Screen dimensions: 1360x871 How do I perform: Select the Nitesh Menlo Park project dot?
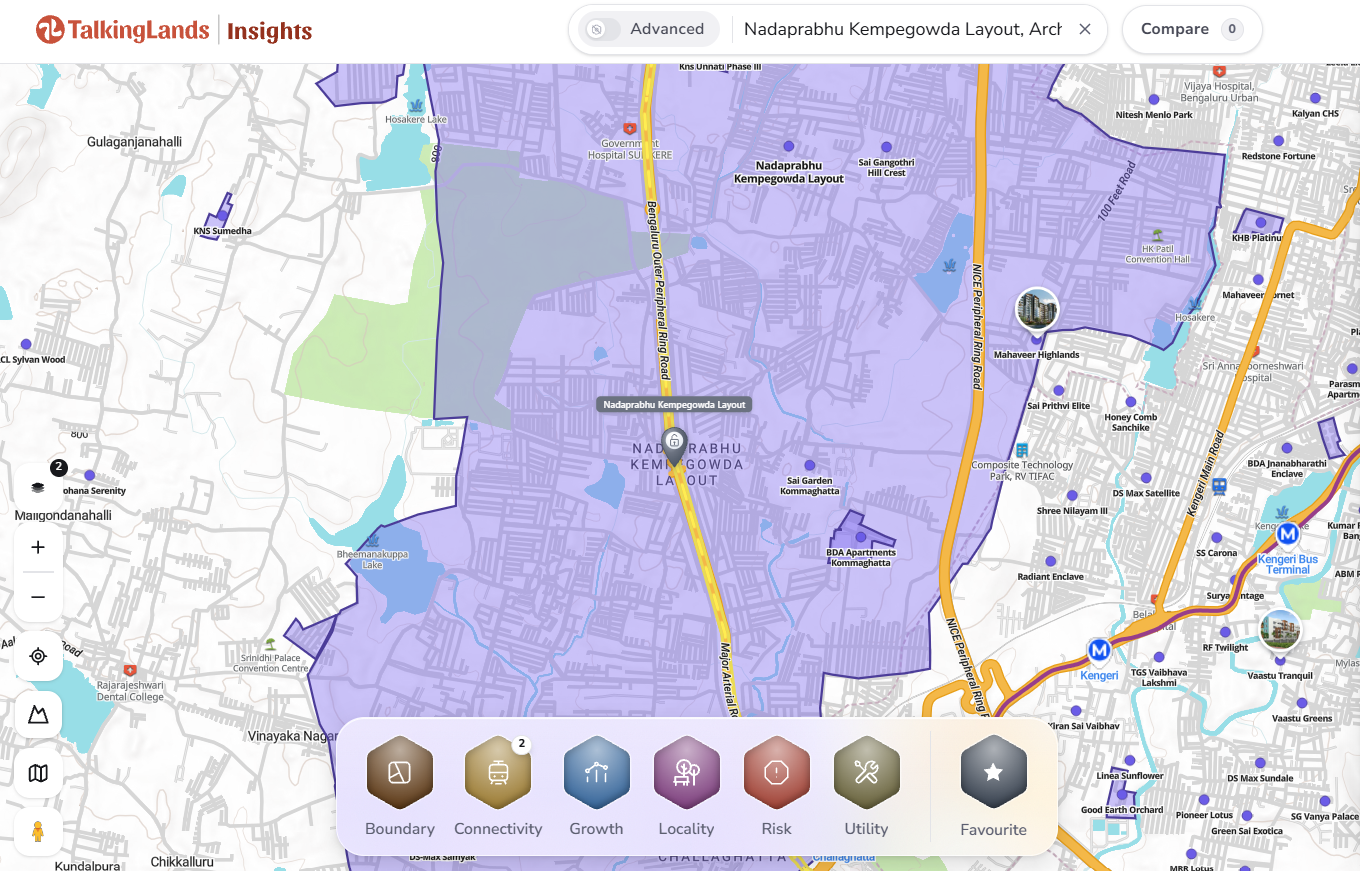click(x=1154, y=99)
